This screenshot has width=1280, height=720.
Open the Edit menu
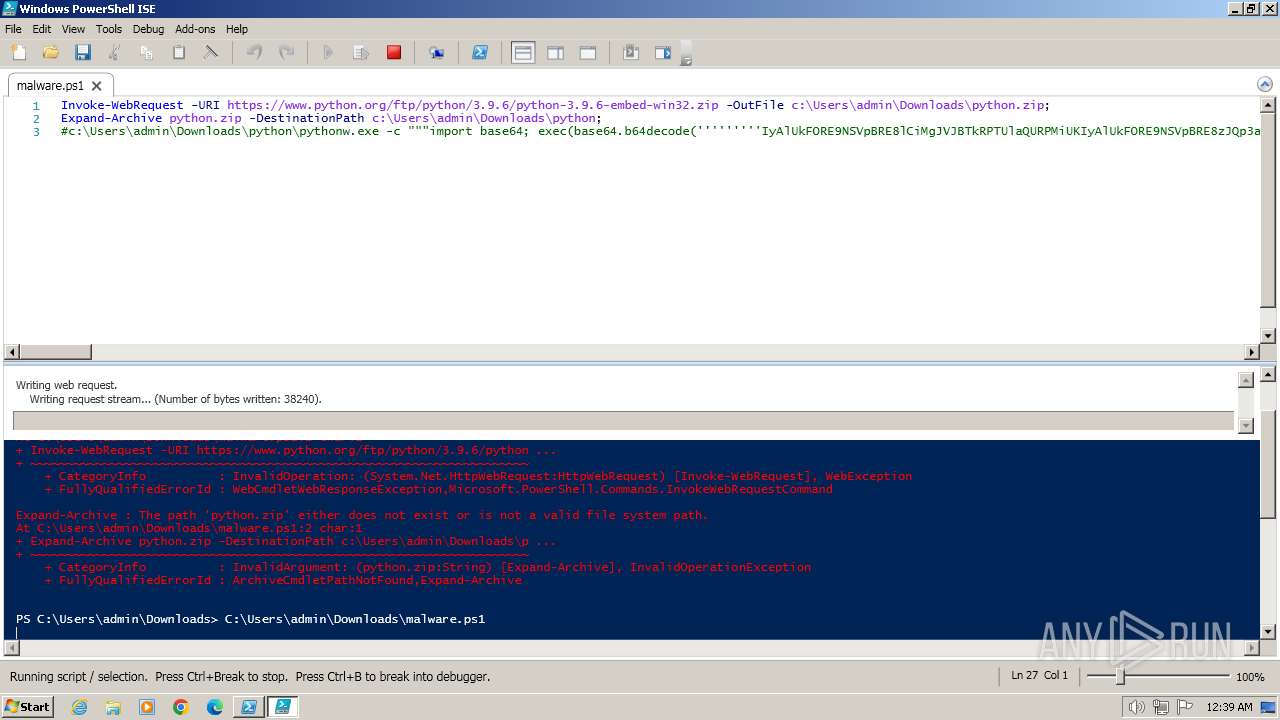[x=41, y=29]
